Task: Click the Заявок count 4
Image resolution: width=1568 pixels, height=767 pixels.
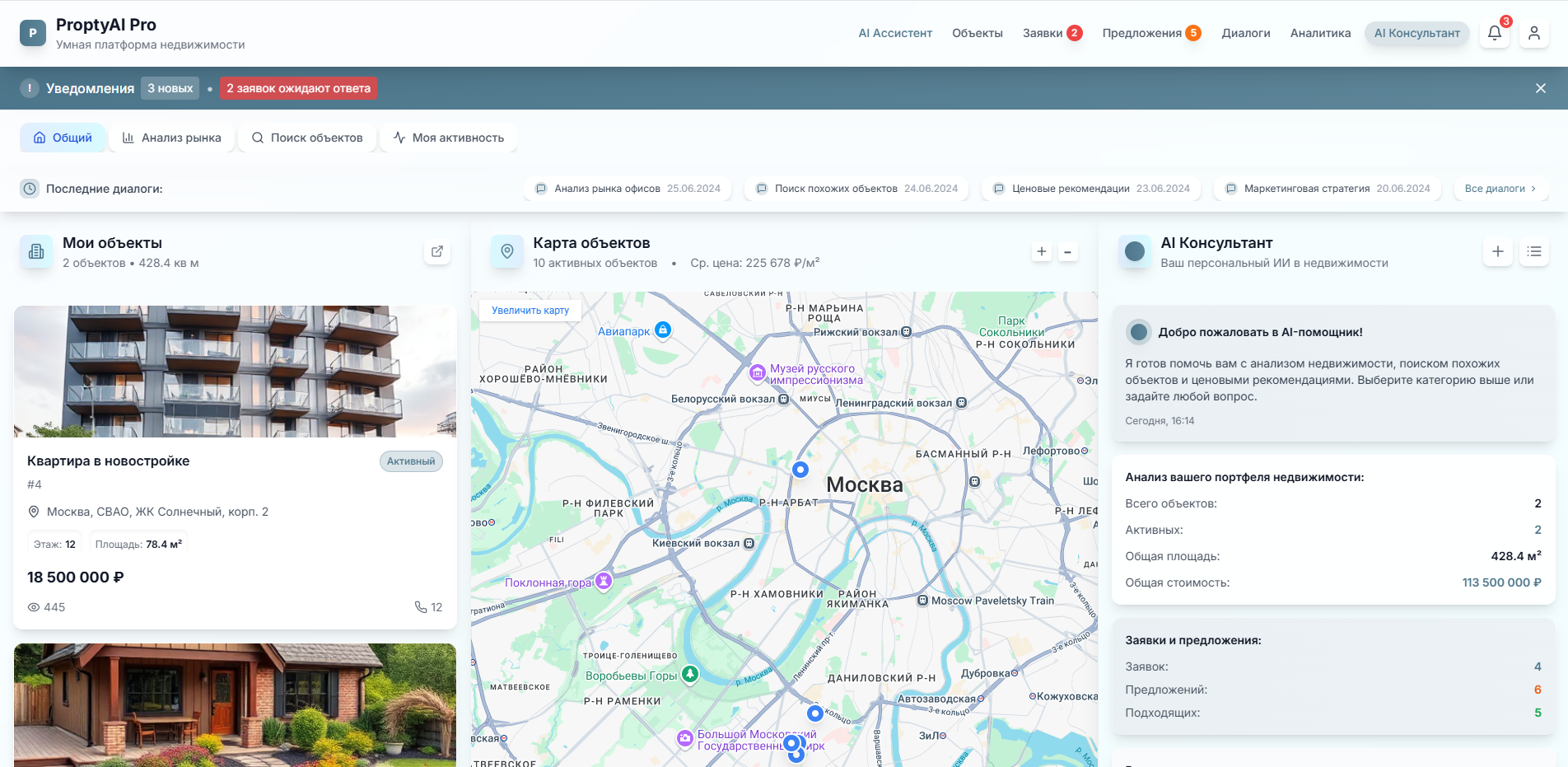Action: [1538, 666]
